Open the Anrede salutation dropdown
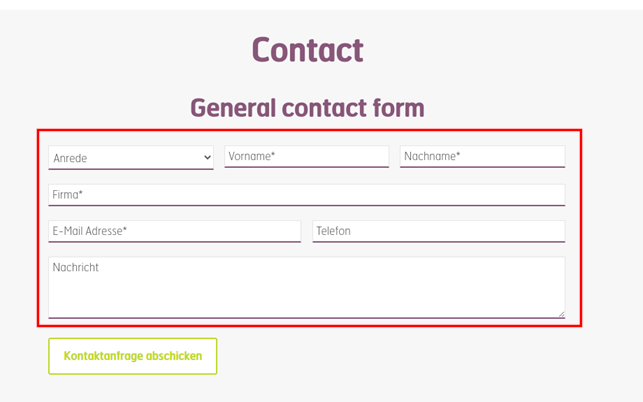This screenshot has height=402, width=643. click(130, 158)
